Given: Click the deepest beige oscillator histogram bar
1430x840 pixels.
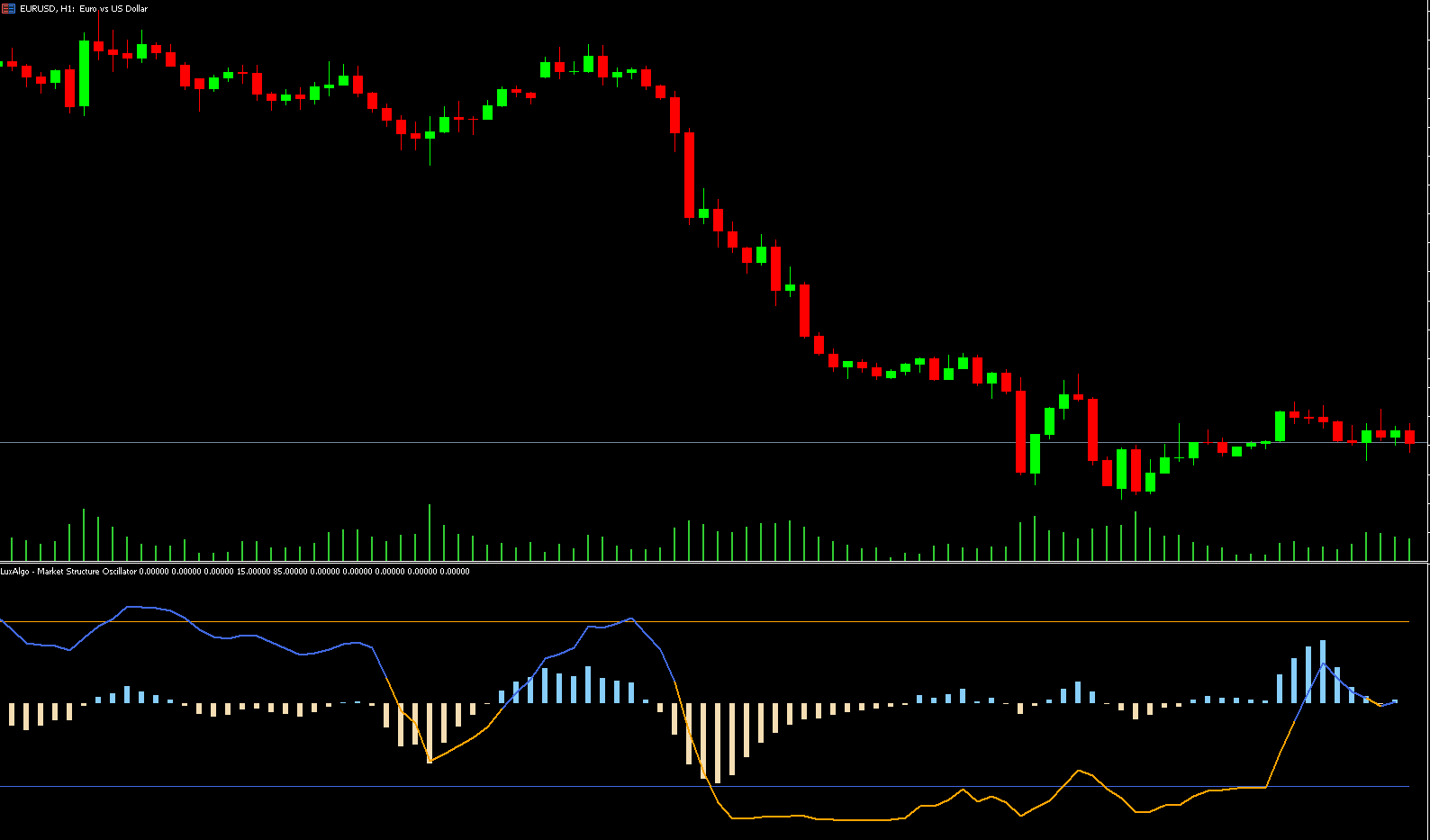Looking at the screenshot, I should (718, 743).
